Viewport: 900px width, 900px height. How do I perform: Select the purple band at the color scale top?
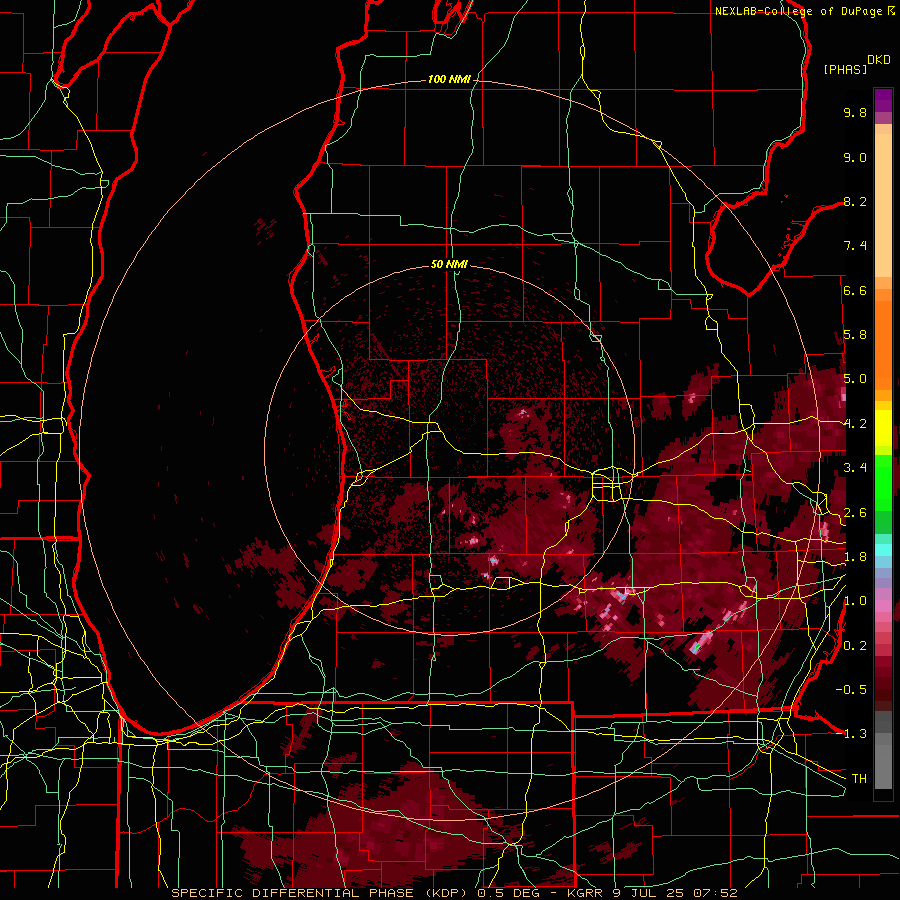coord(883,100)
